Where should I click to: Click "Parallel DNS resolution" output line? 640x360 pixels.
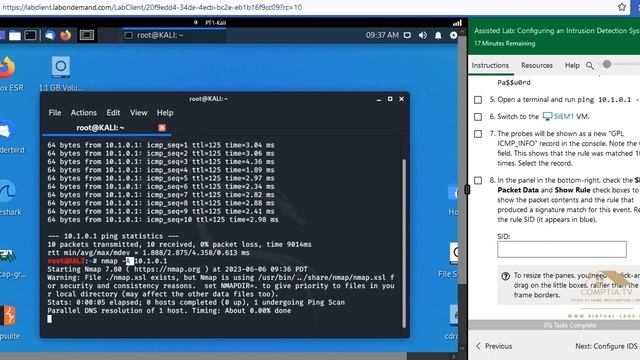(x=169, y=311)
